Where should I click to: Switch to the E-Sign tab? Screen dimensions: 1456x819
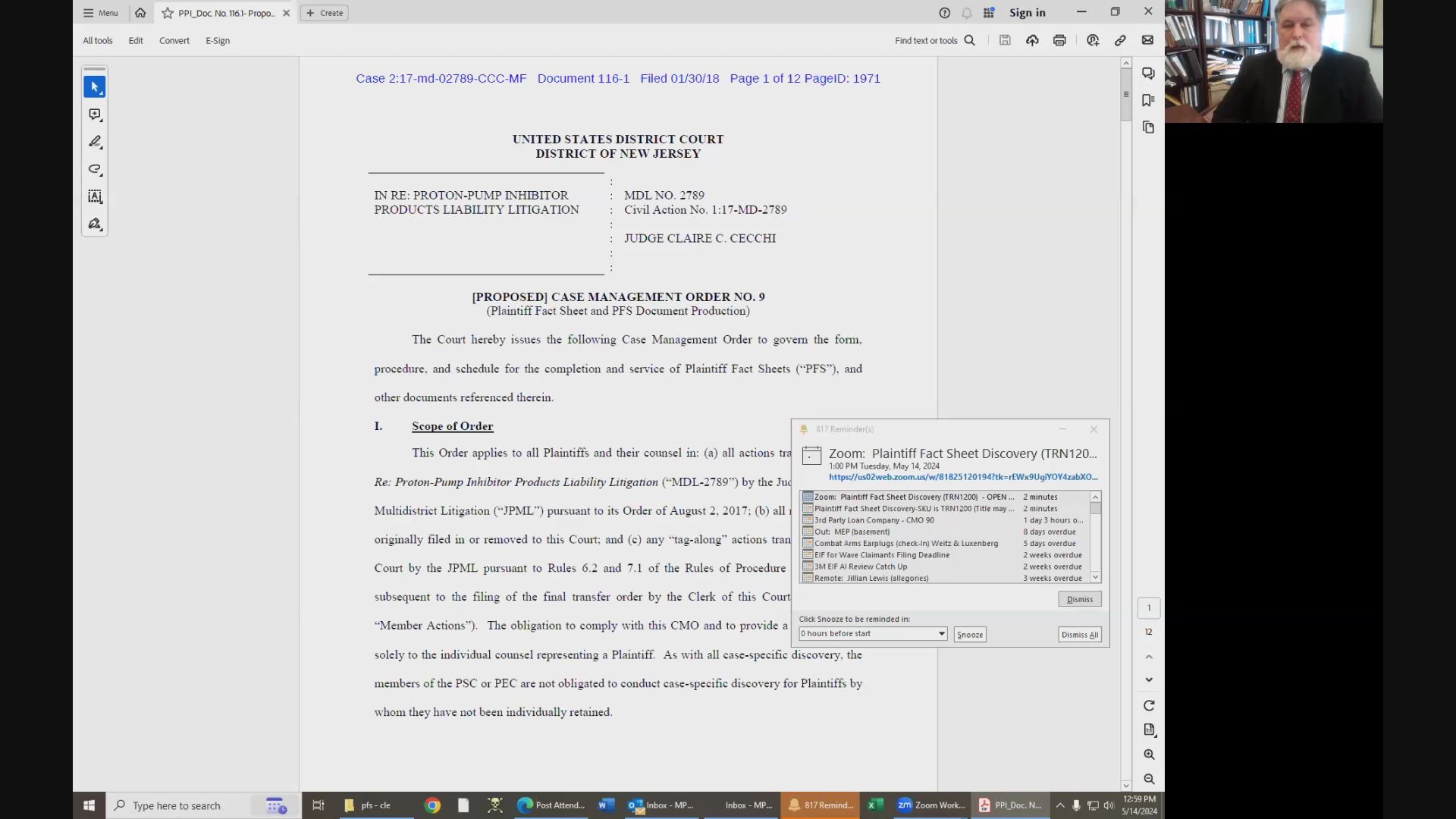(x=218, y=40)
